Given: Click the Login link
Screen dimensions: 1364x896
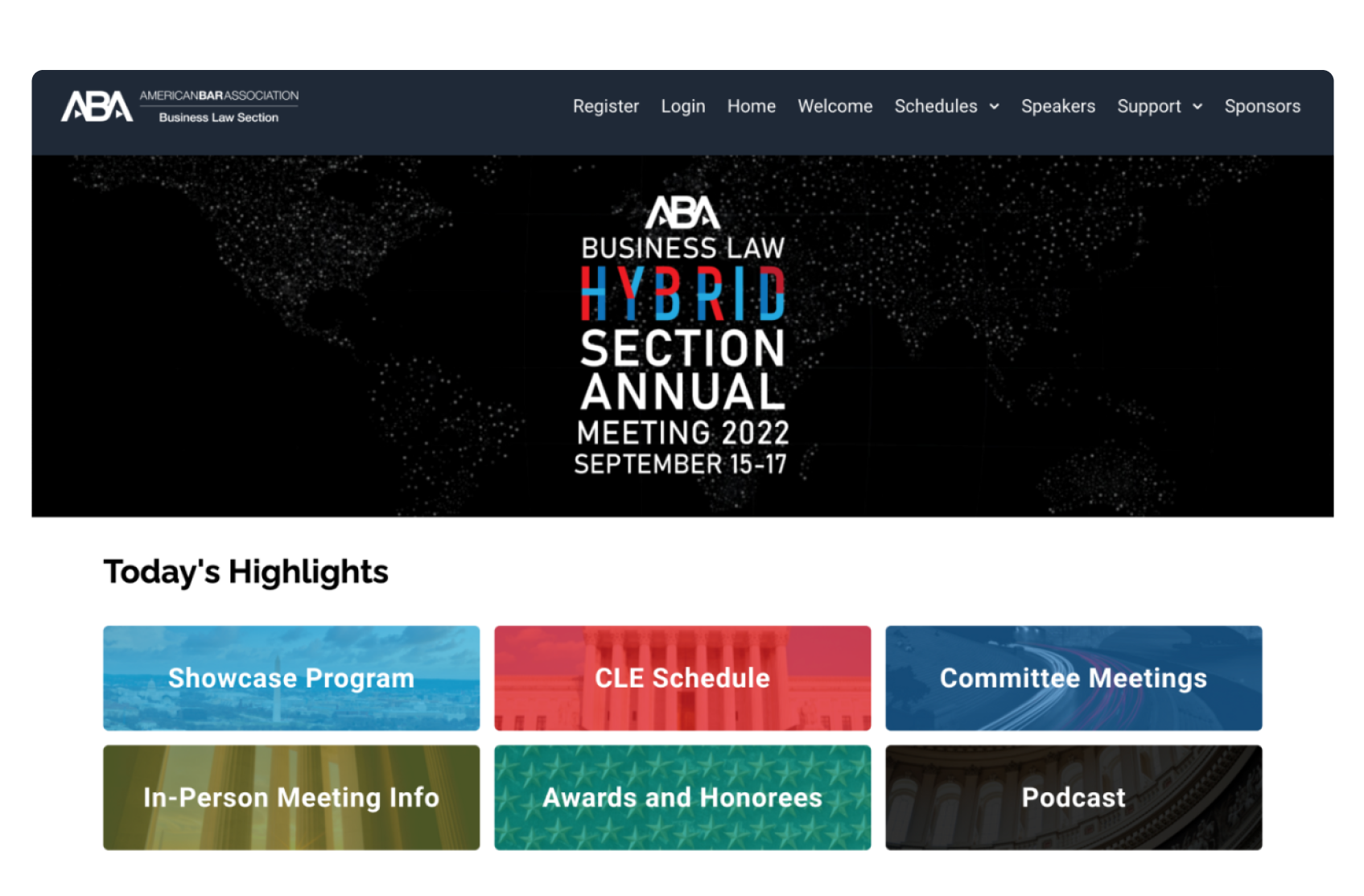Looking at the screenshot, I should click(x=682, y=106).
